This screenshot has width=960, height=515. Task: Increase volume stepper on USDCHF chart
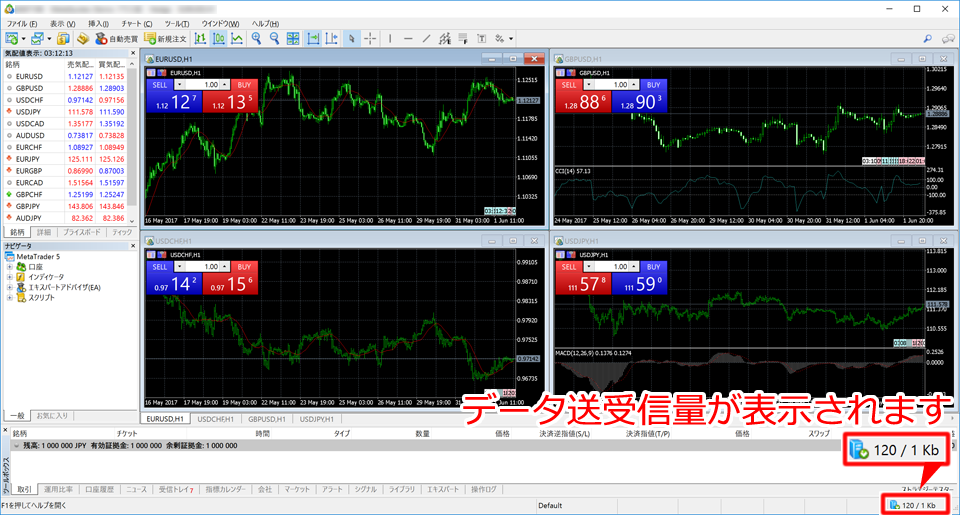pyautogui.click(x=225, y=265)
